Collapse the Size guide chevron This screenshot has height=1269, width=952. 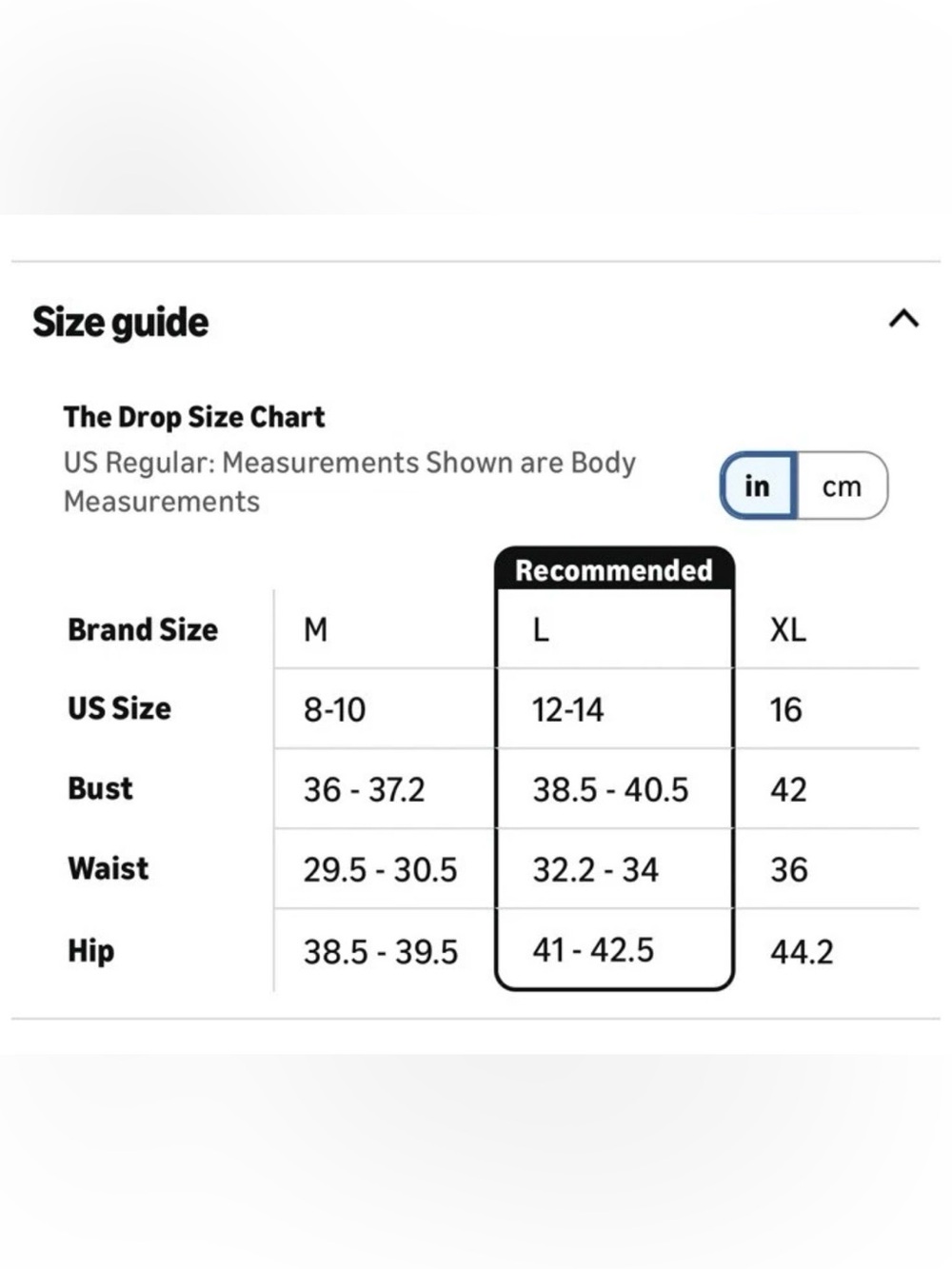[903, 319]
